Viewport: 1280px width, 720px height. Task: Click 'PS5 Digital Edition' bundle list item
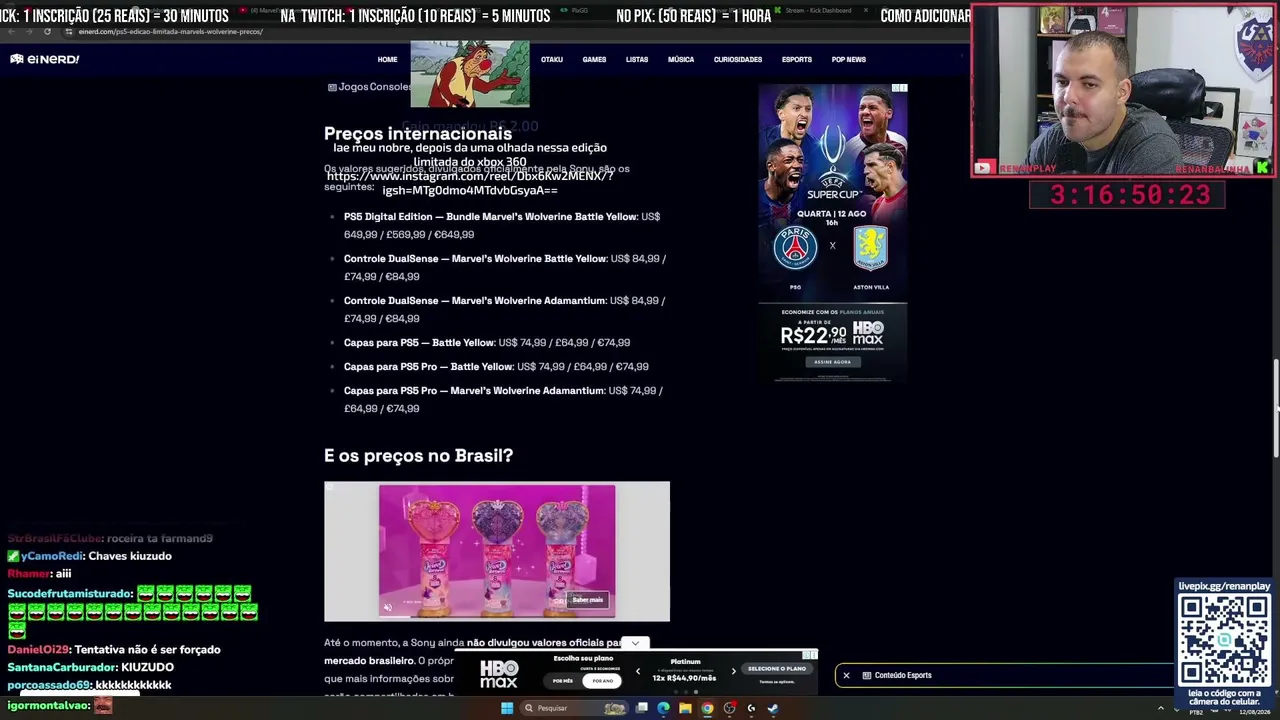point(502,225)
